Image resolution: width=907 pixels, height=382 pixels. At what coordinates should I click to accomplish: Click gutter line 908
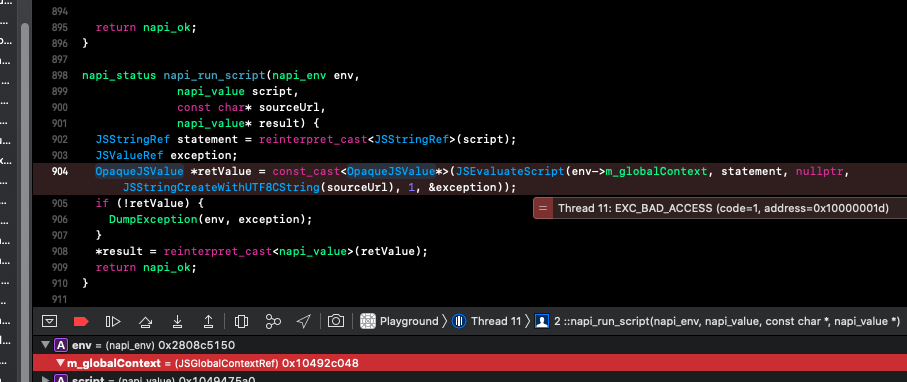(59, 251)
